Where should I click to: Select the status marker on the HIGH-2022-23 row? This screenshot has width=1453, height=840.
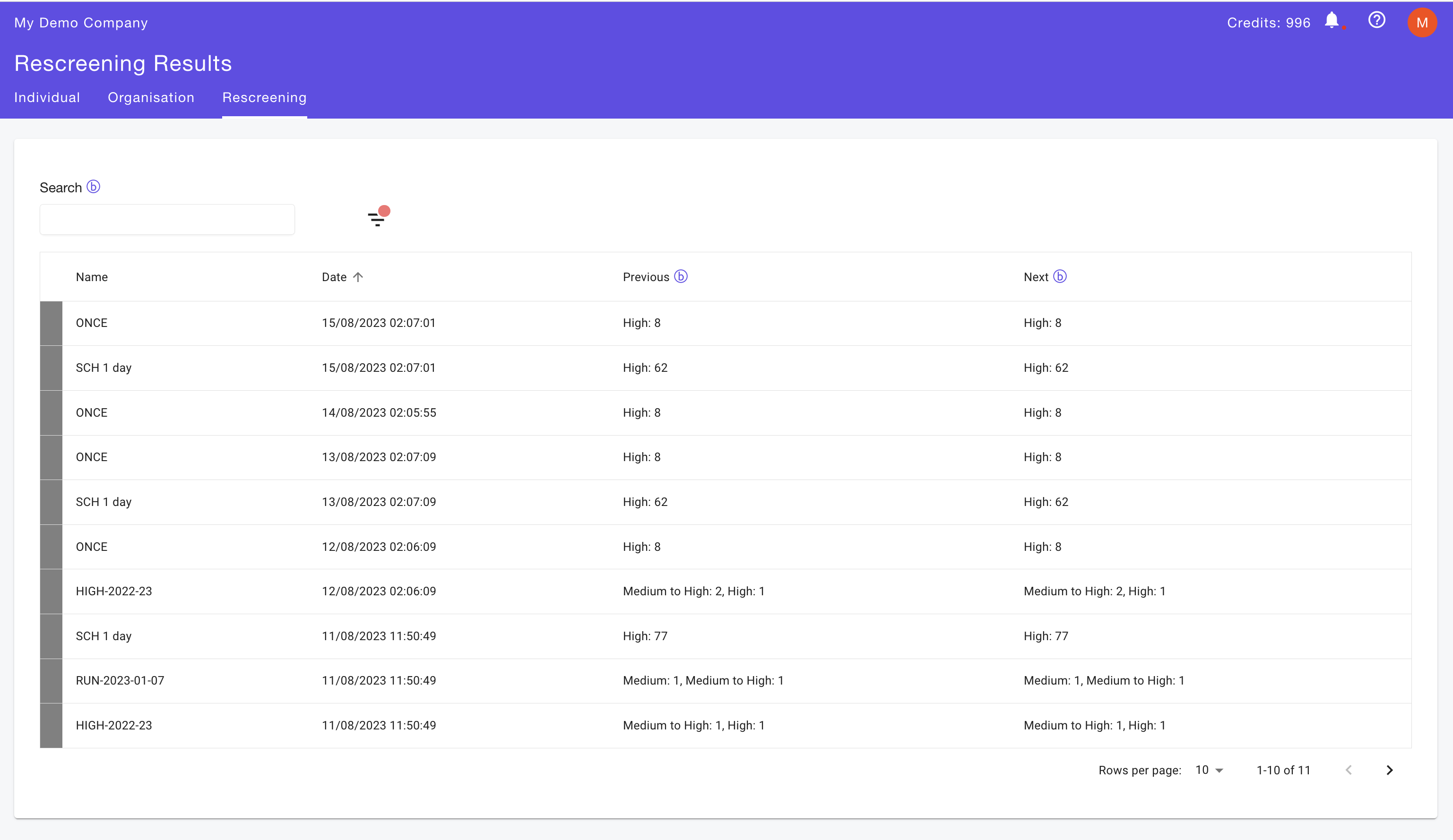51,591
